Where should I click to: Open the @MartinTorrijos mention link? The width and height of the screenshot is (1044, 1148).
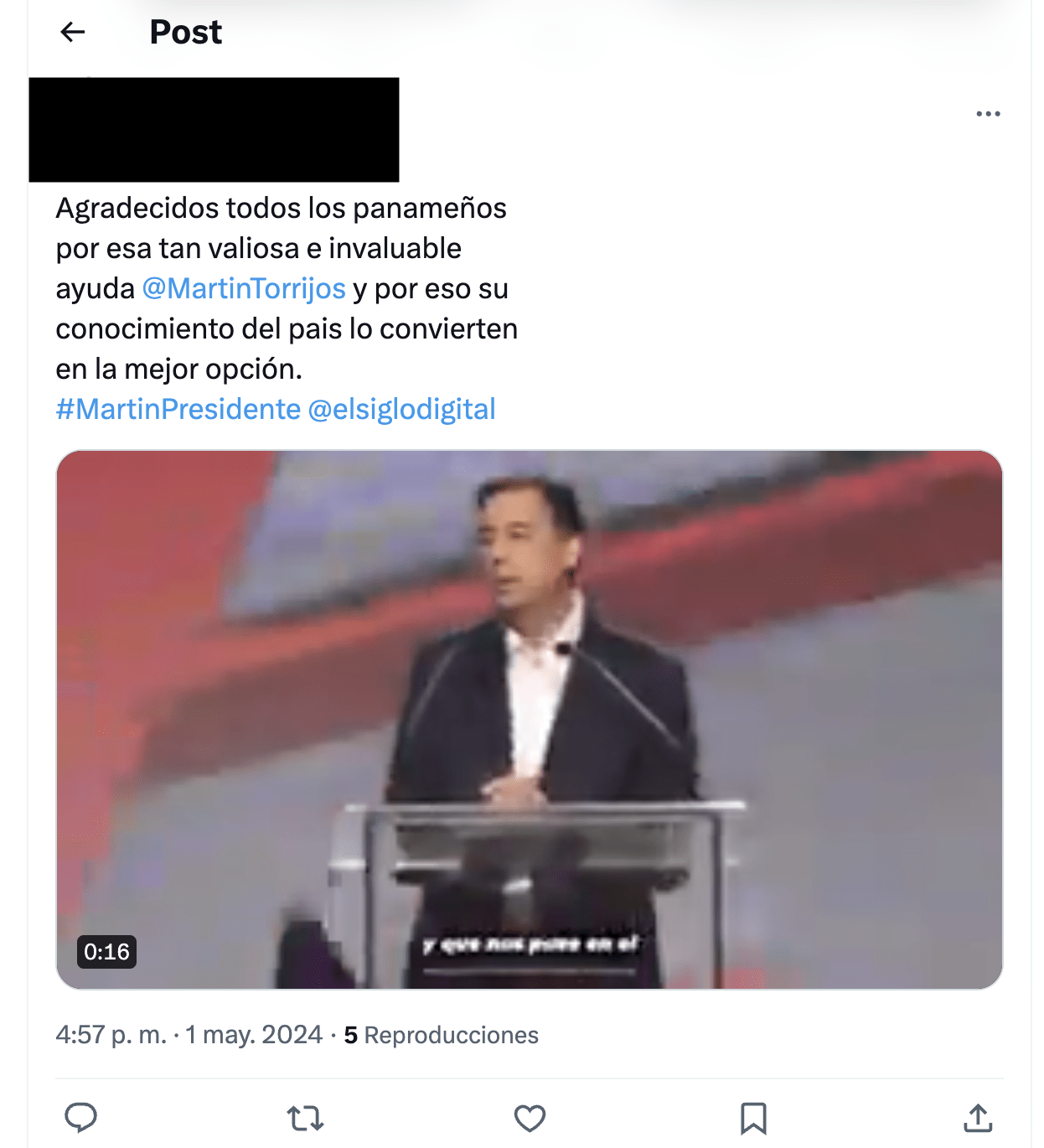coord(244,288)
